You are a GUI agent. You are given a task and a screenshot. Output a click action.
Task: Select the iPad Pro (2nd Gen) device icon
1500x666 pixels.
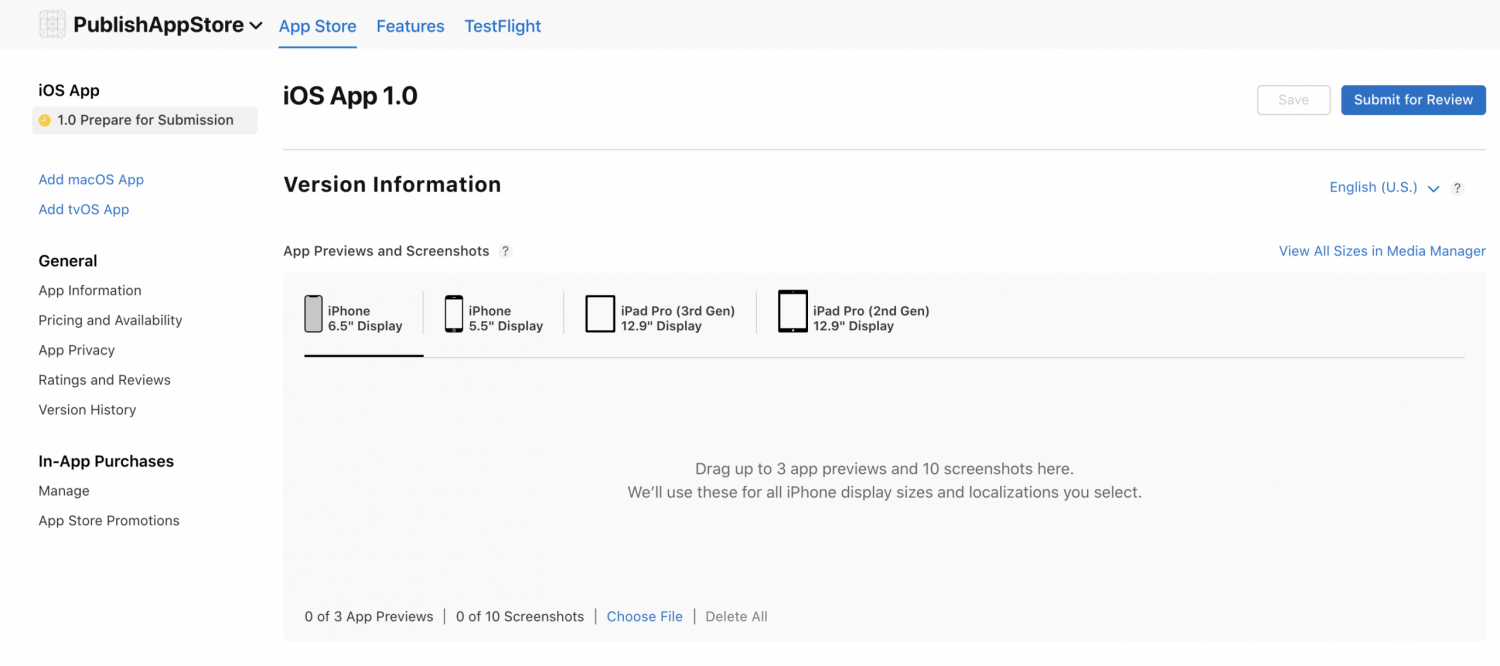tap(792, 311)
